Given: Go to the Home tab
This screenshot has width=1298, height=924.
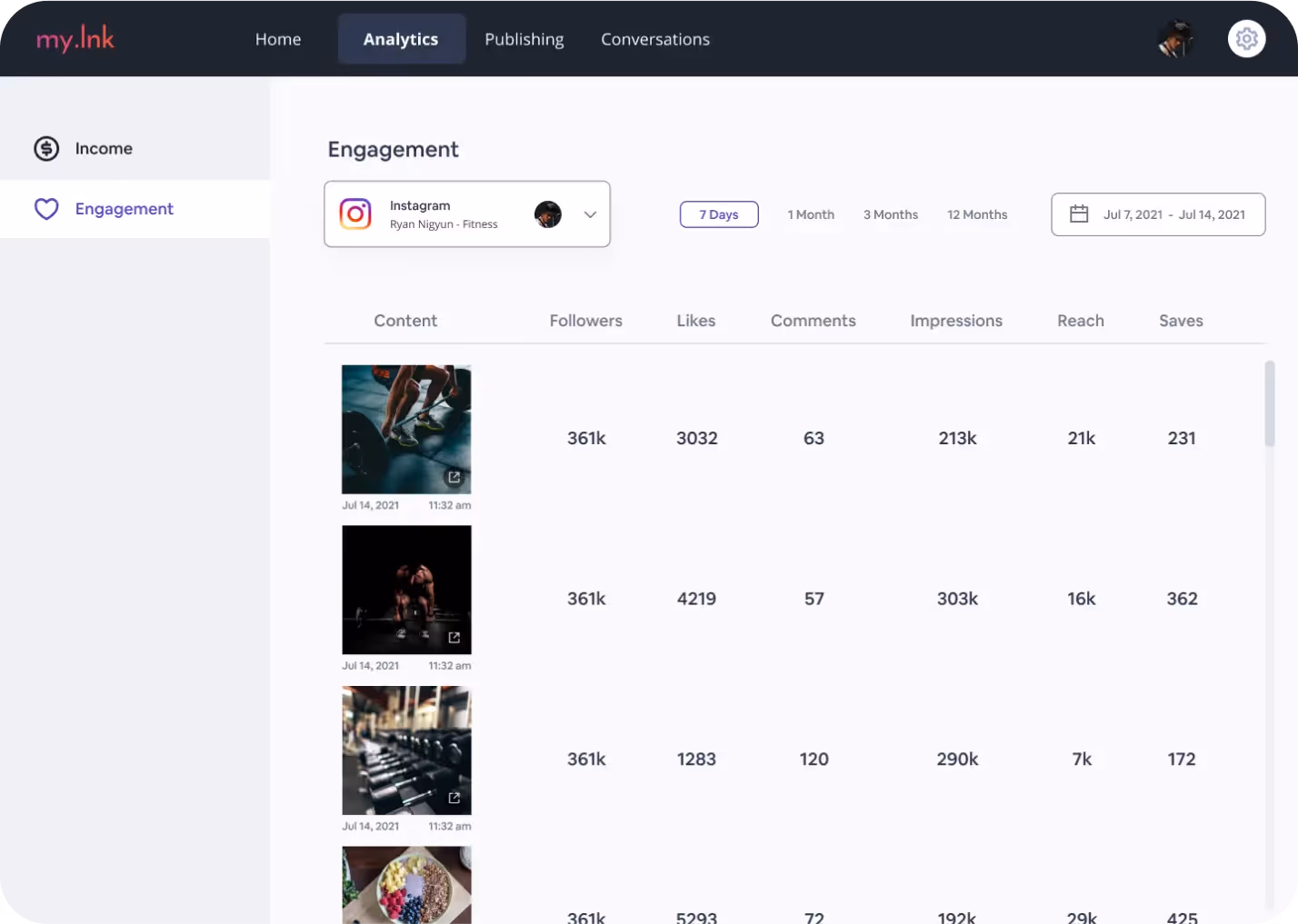Looking at the screenshot, I should (x=278, y=39).
